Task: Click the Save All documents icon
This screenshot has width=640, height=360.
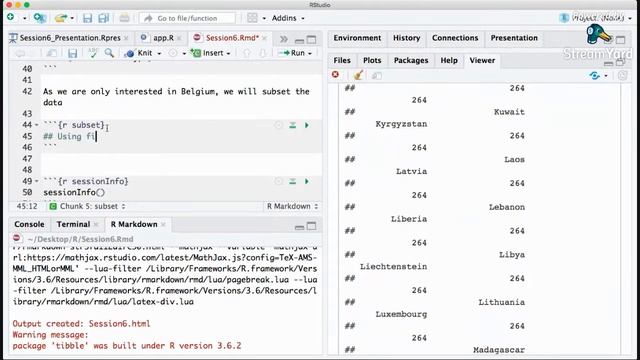Action: click(x=104, y=18)
